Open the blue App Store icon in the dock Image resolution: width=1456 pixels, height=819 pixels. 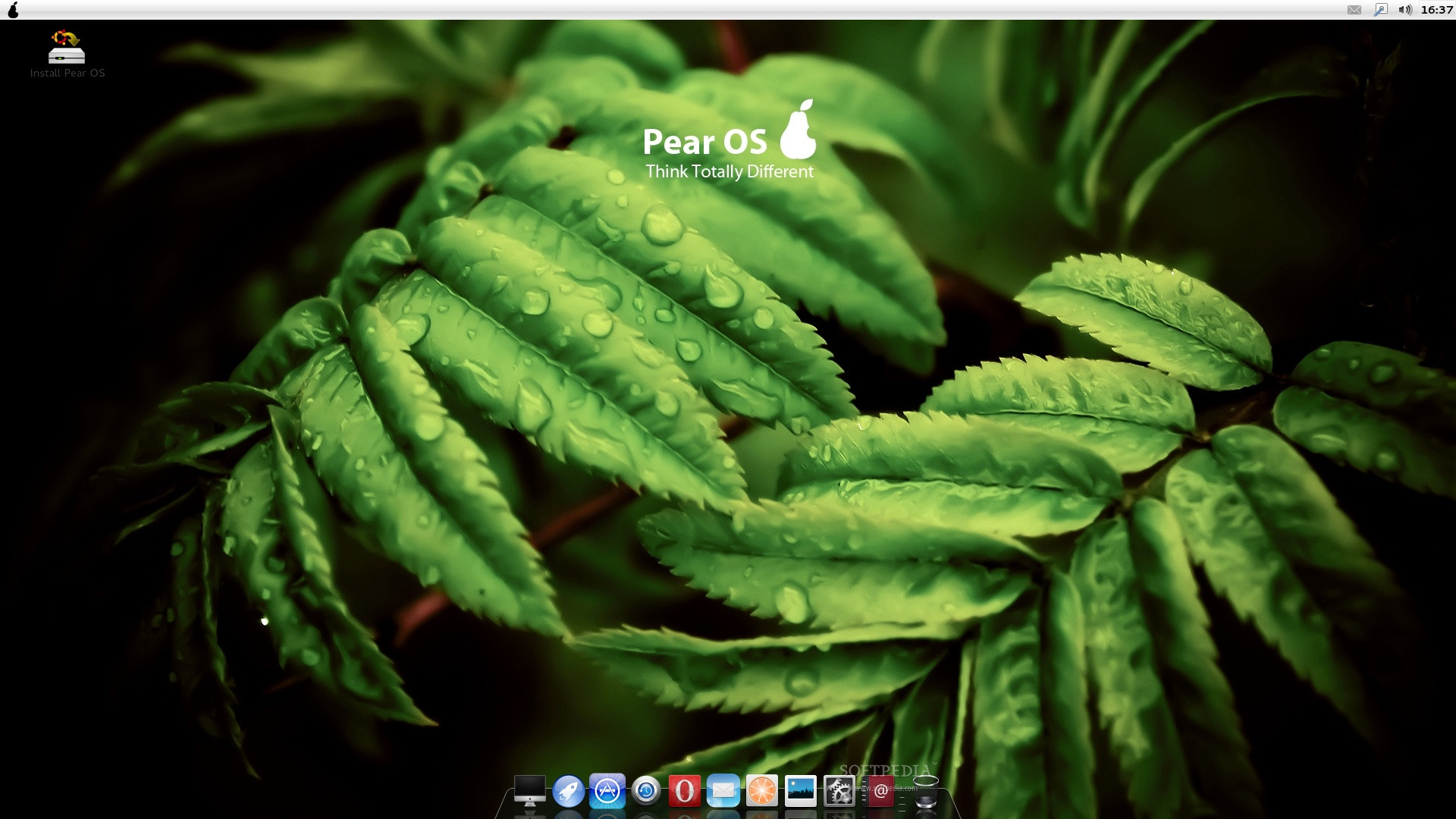point(607,791)
